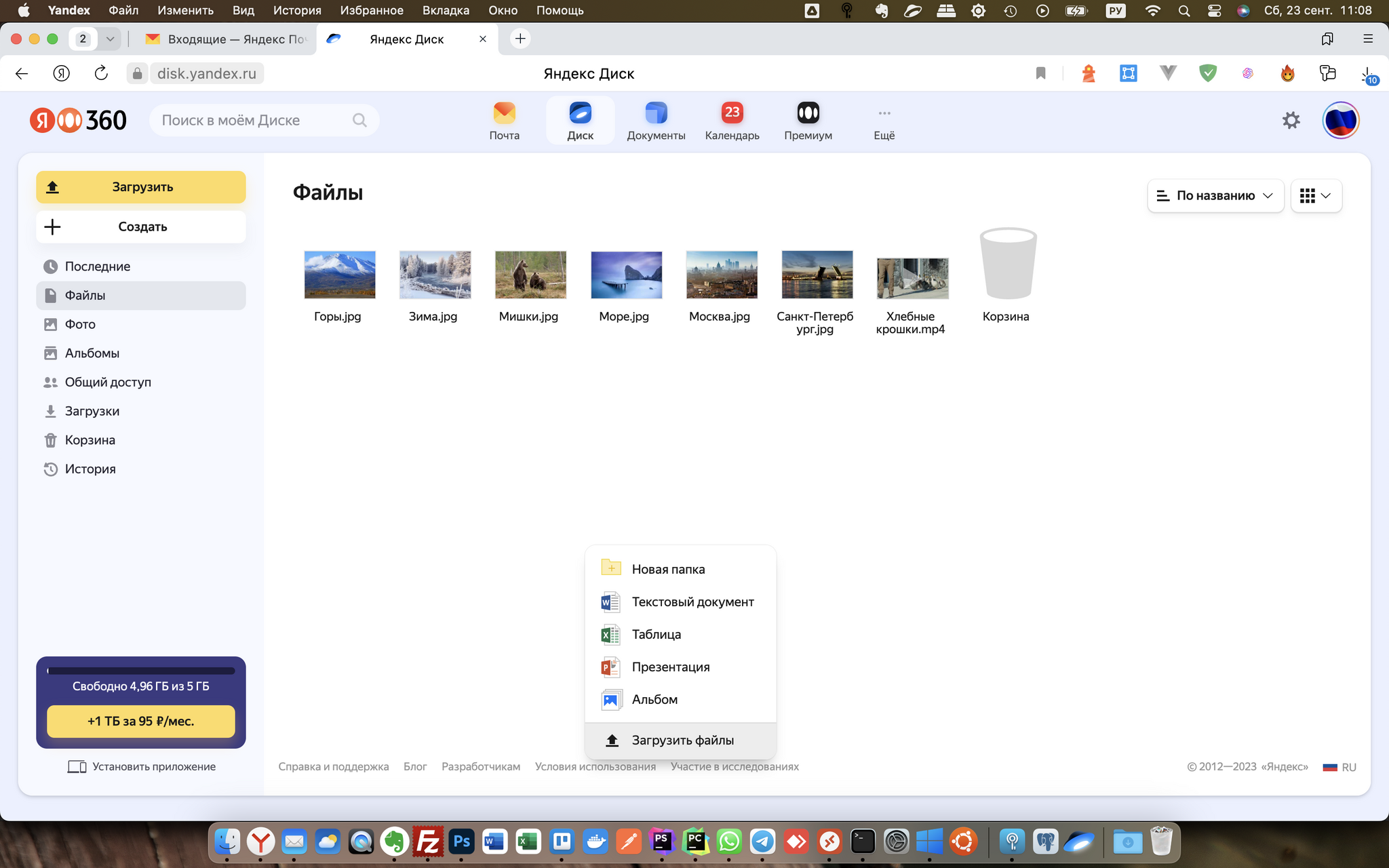Click the green shield protect icon
Image resolution: width=1389 pixels, height=868 pixels.
(1207, 73)
